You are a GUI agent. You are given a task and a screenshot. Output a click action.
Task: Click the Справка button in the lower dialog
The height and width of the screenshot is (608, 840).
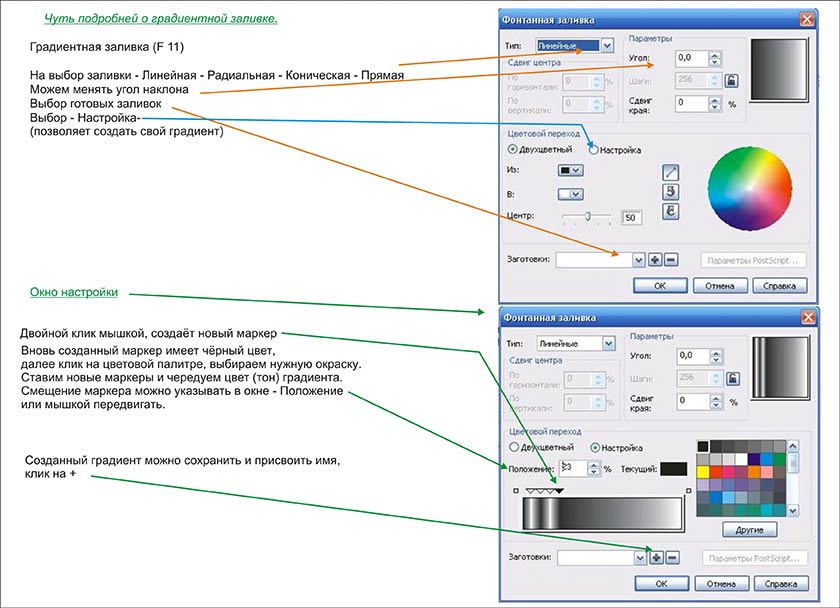(x=778, y=582)
